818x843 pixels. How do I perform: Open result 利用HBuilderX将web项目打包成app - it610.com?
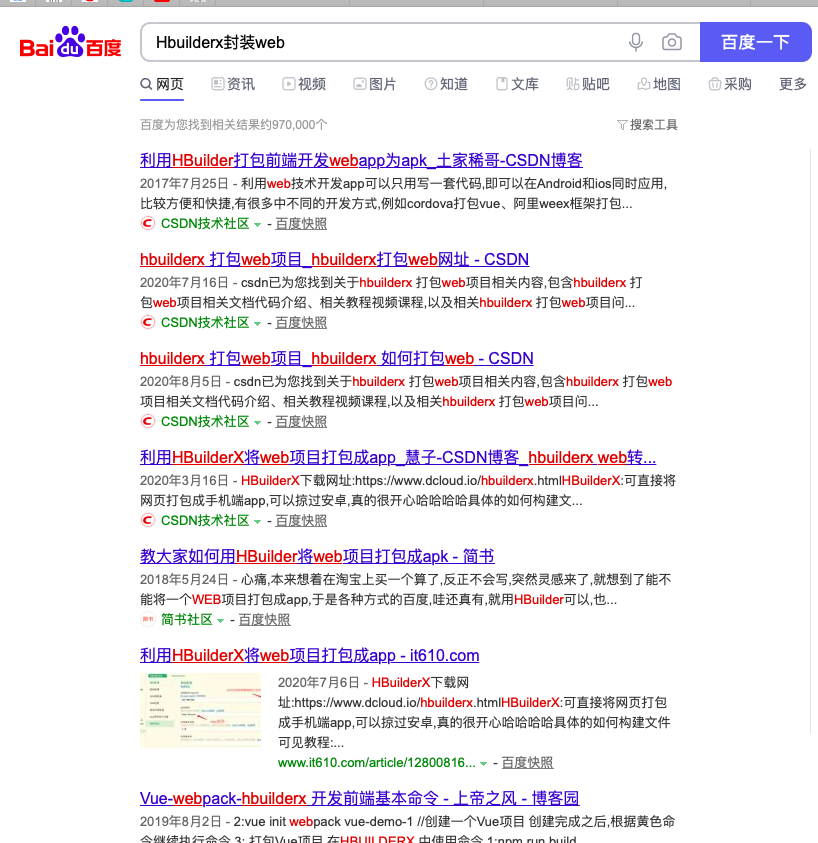[x=309, y=655]
